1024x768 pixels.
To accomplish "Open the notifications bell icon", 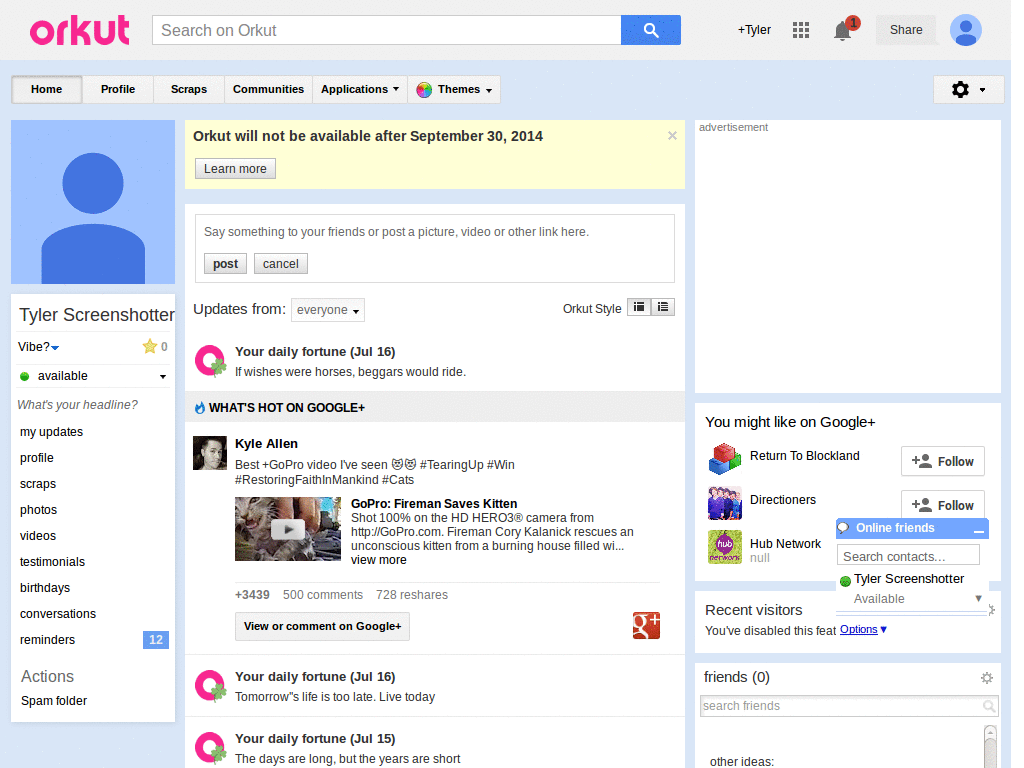I will tap(842, 31).
